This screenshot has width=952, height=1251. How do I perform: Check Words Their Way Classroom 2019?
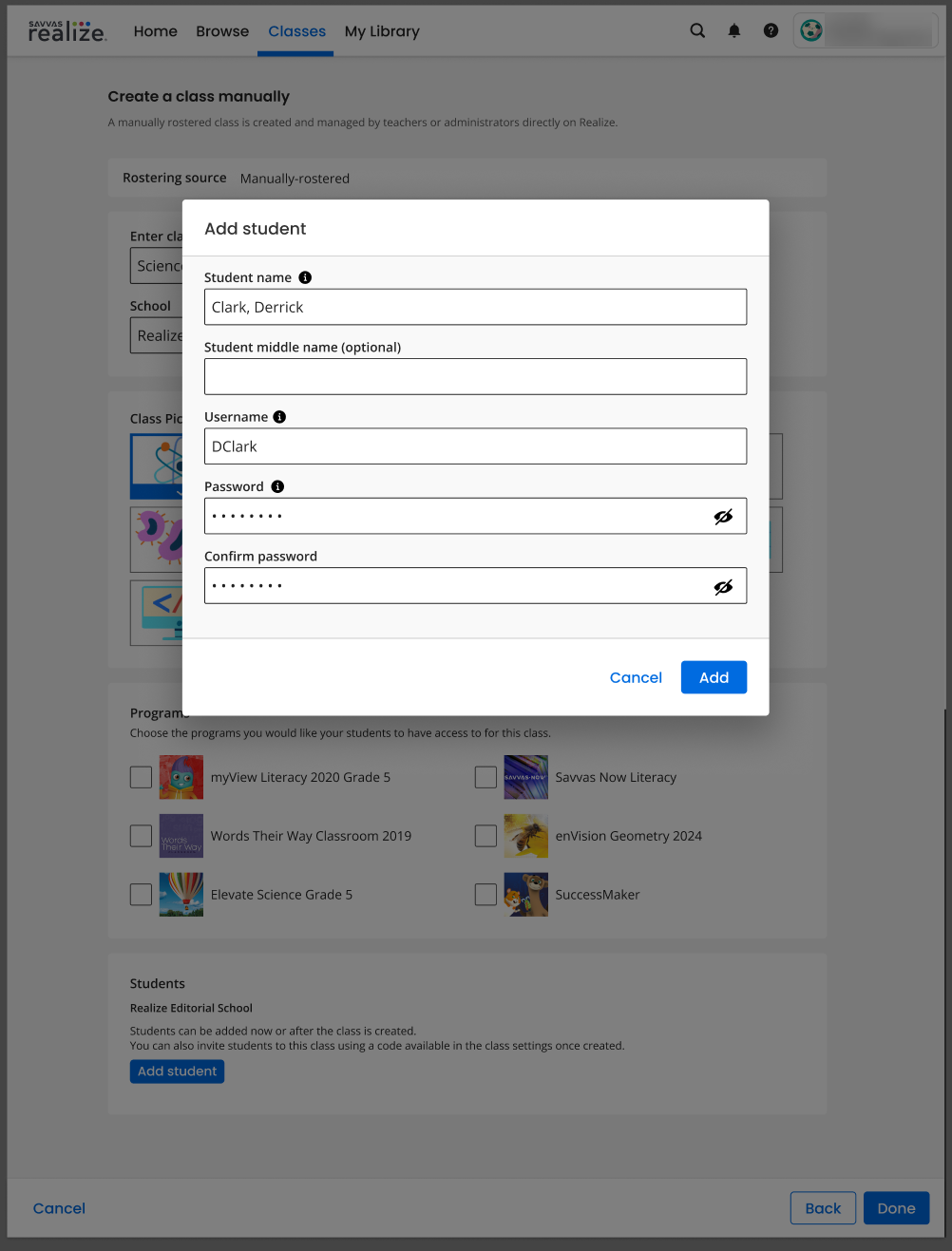coord(141,836)
